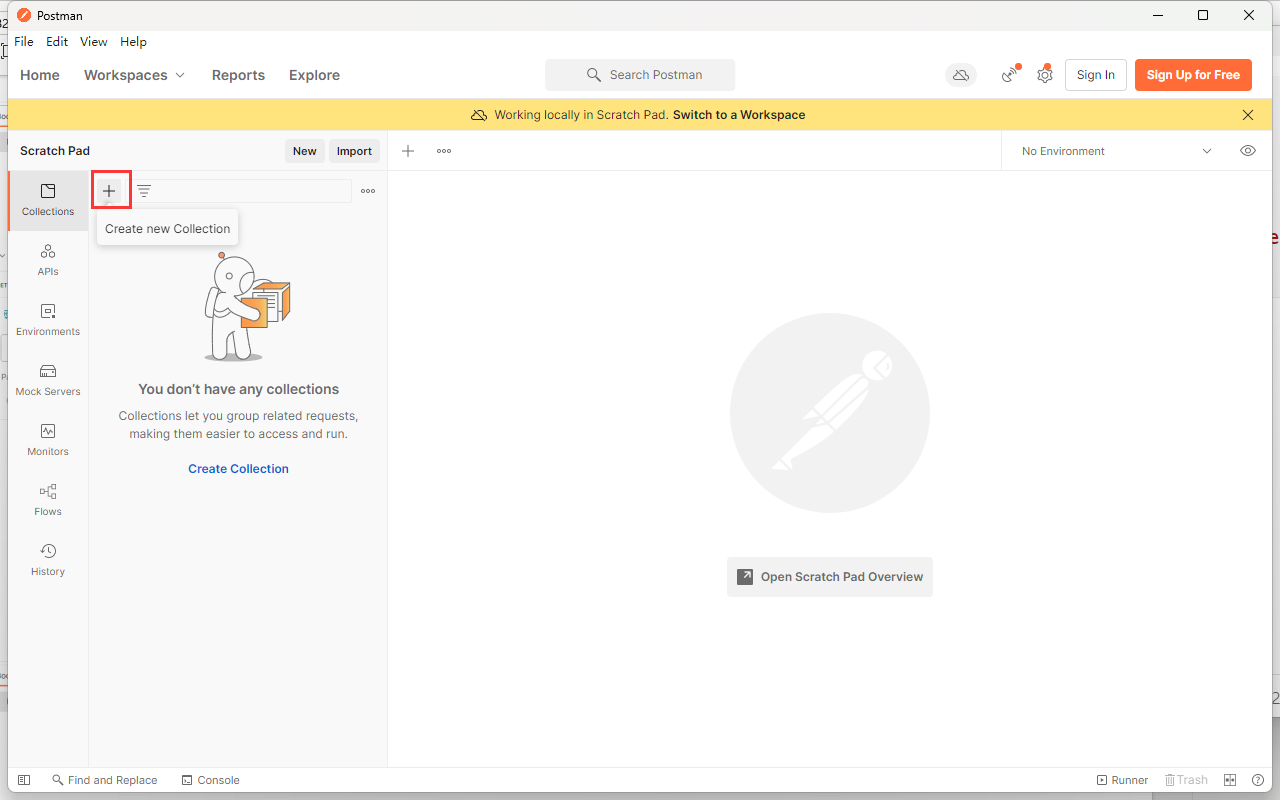Open collections view more actions menu

pos(368,191)
